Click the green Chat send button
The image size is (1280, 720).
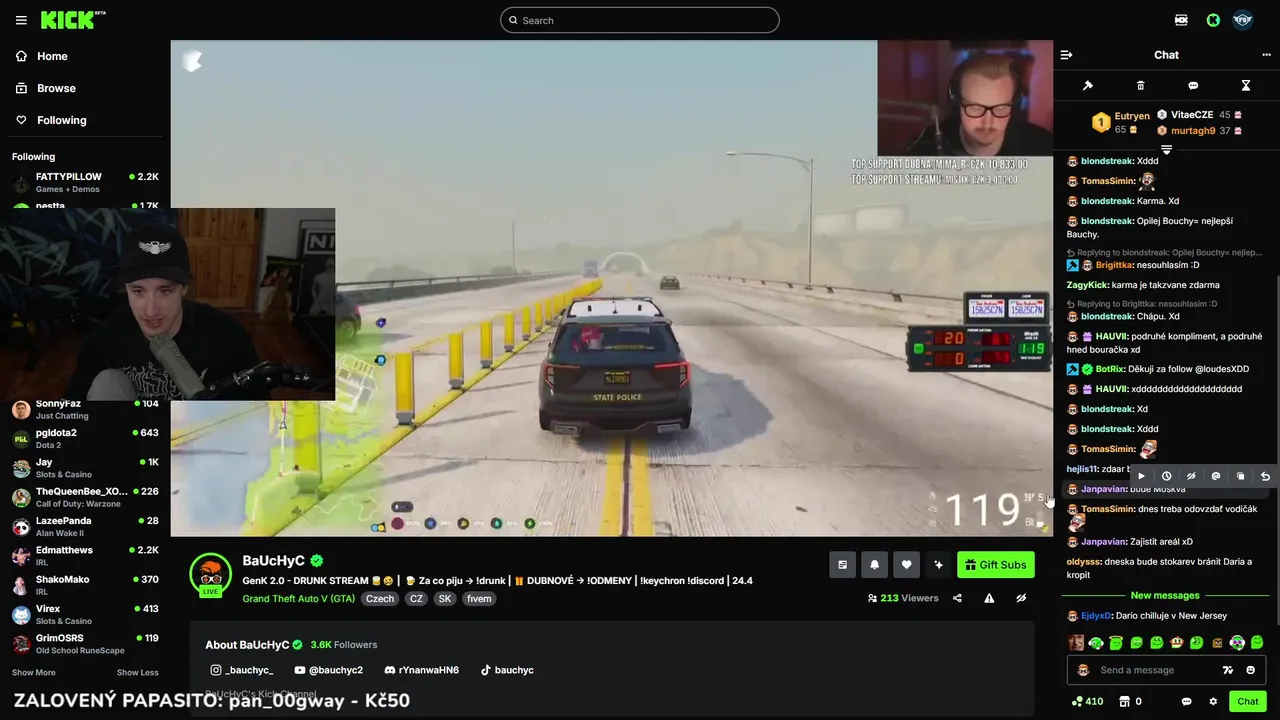pos(1247,701)
